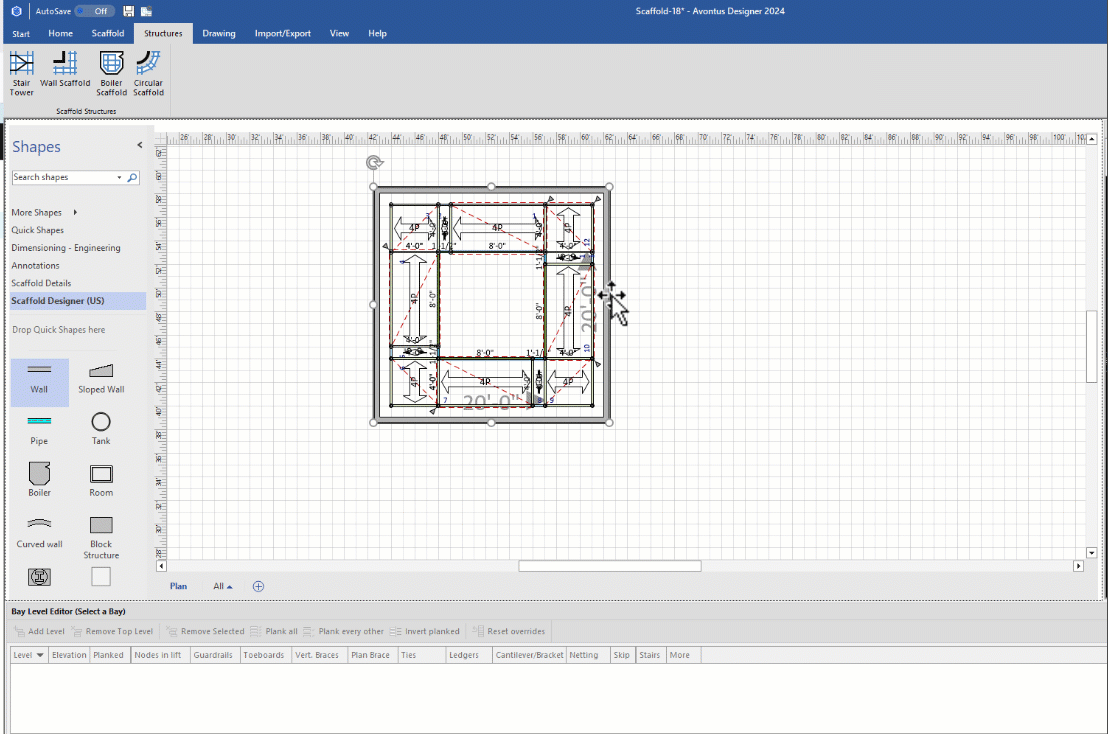
Task: Select the Curved wall shape
Action: (x=39, y=531)
